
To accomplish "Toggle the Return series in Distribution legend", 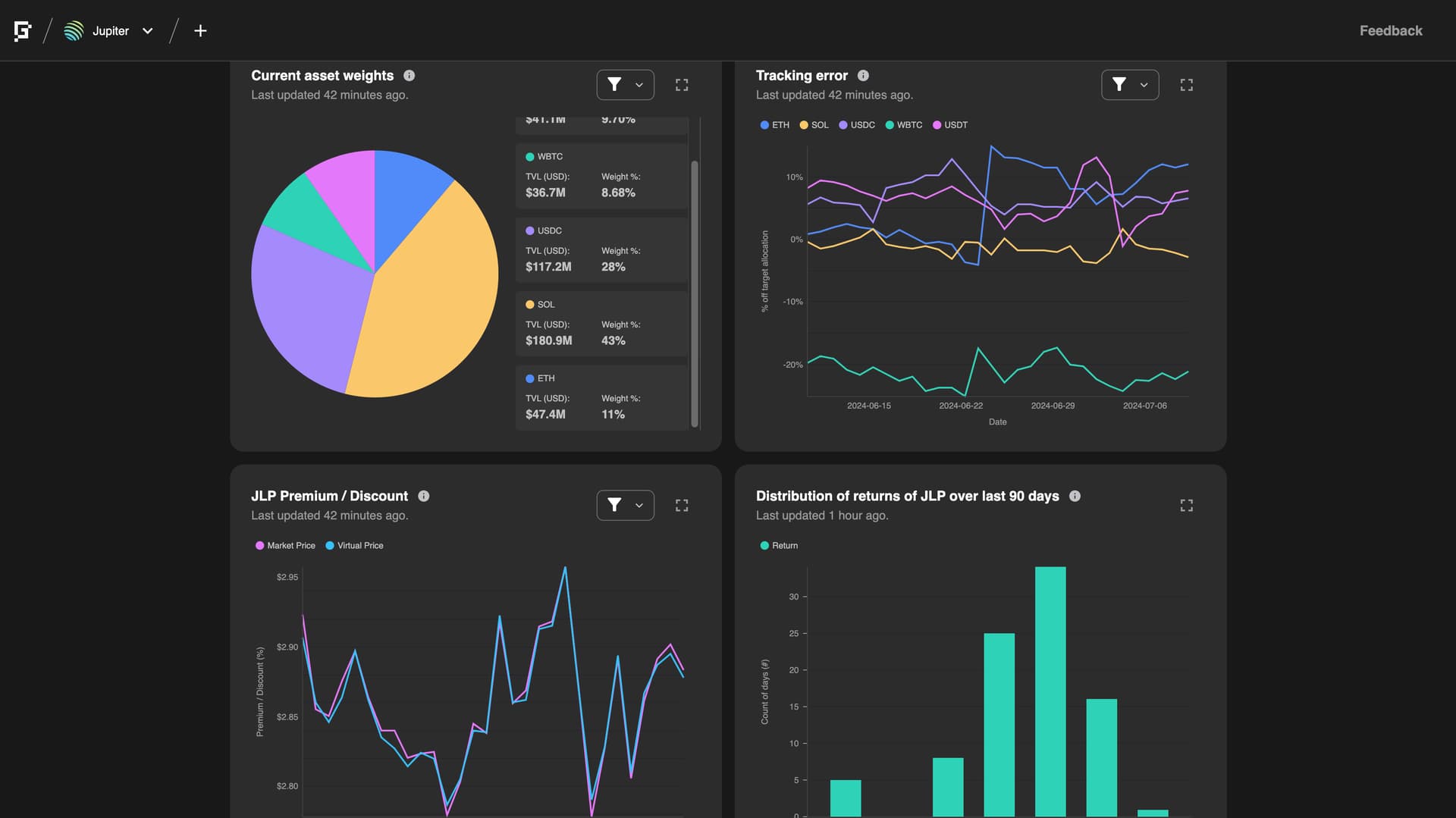I will (778, 545).
